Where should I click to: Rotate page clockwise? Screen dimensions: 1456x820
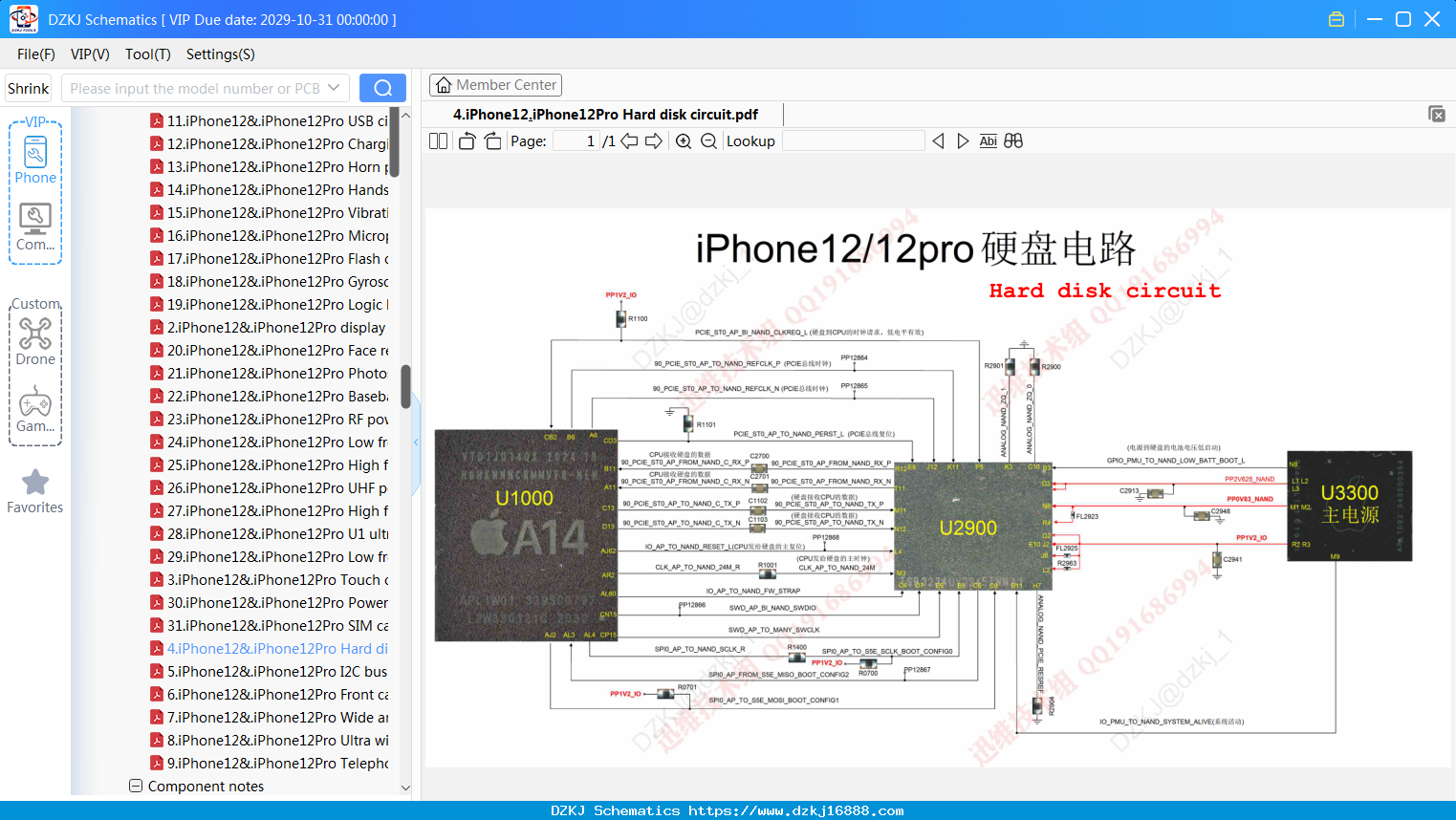point(492,140)
